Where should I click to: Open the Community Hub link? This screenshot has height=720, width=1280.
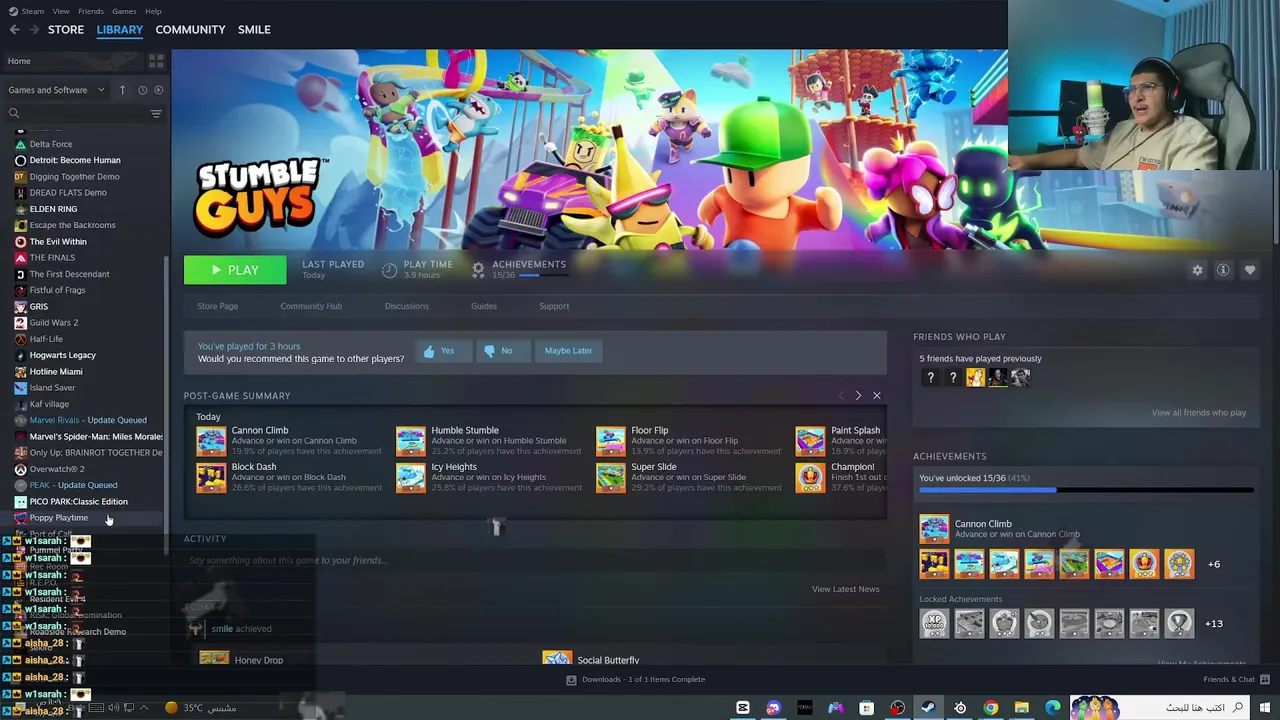(x=311, y=306)
